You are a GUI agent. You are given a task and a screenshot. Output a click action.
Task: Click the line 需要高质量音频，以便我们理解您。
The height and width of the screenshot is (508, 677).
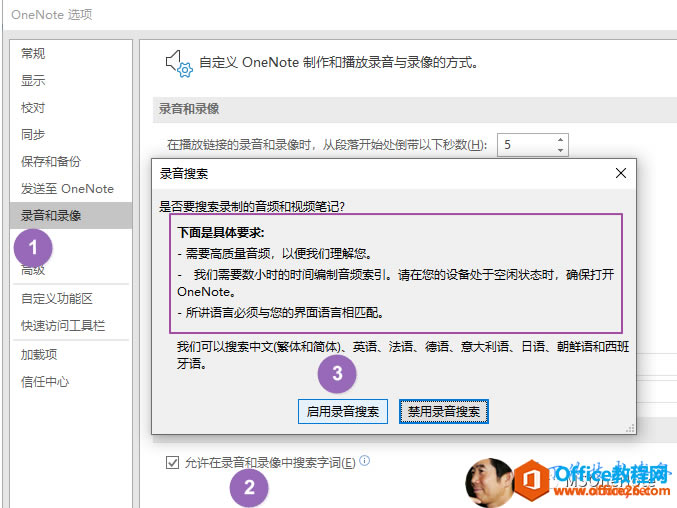(x=275, y=253)
